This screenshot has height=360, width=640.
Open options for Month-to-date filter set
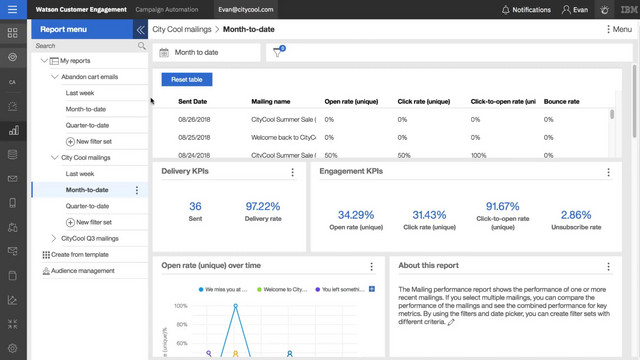pos(137,190)
